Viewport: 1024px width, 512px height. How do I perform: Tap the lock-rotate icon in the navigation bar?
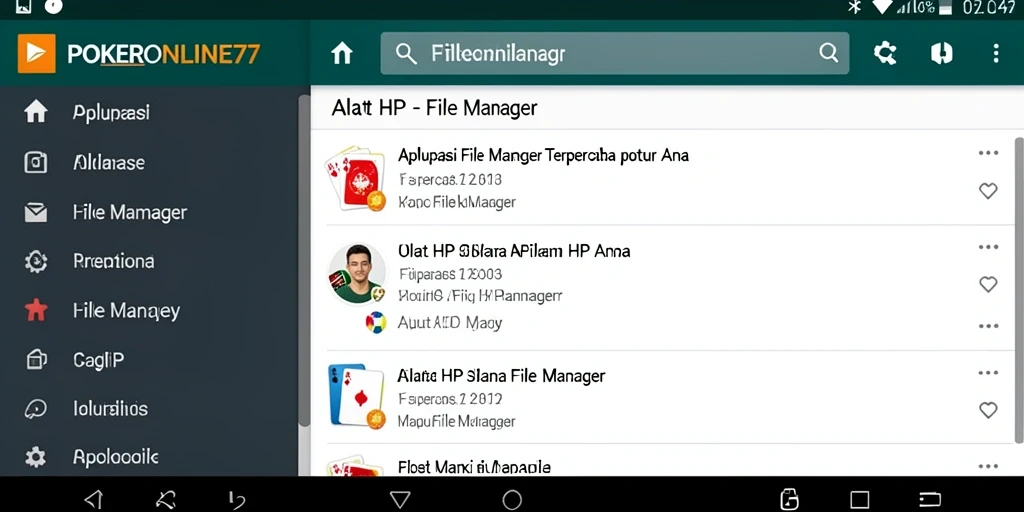(789, 500)
